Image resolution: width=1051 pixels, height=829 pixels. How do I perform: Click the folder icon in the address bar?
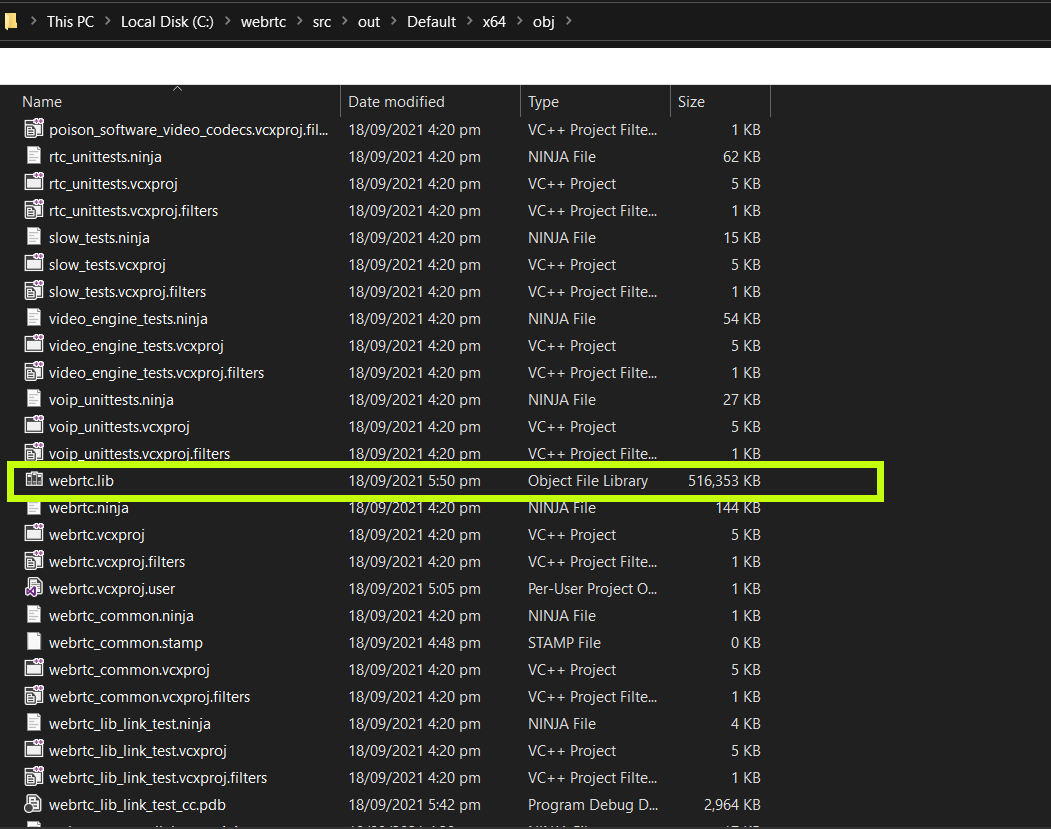coord(11,21)
